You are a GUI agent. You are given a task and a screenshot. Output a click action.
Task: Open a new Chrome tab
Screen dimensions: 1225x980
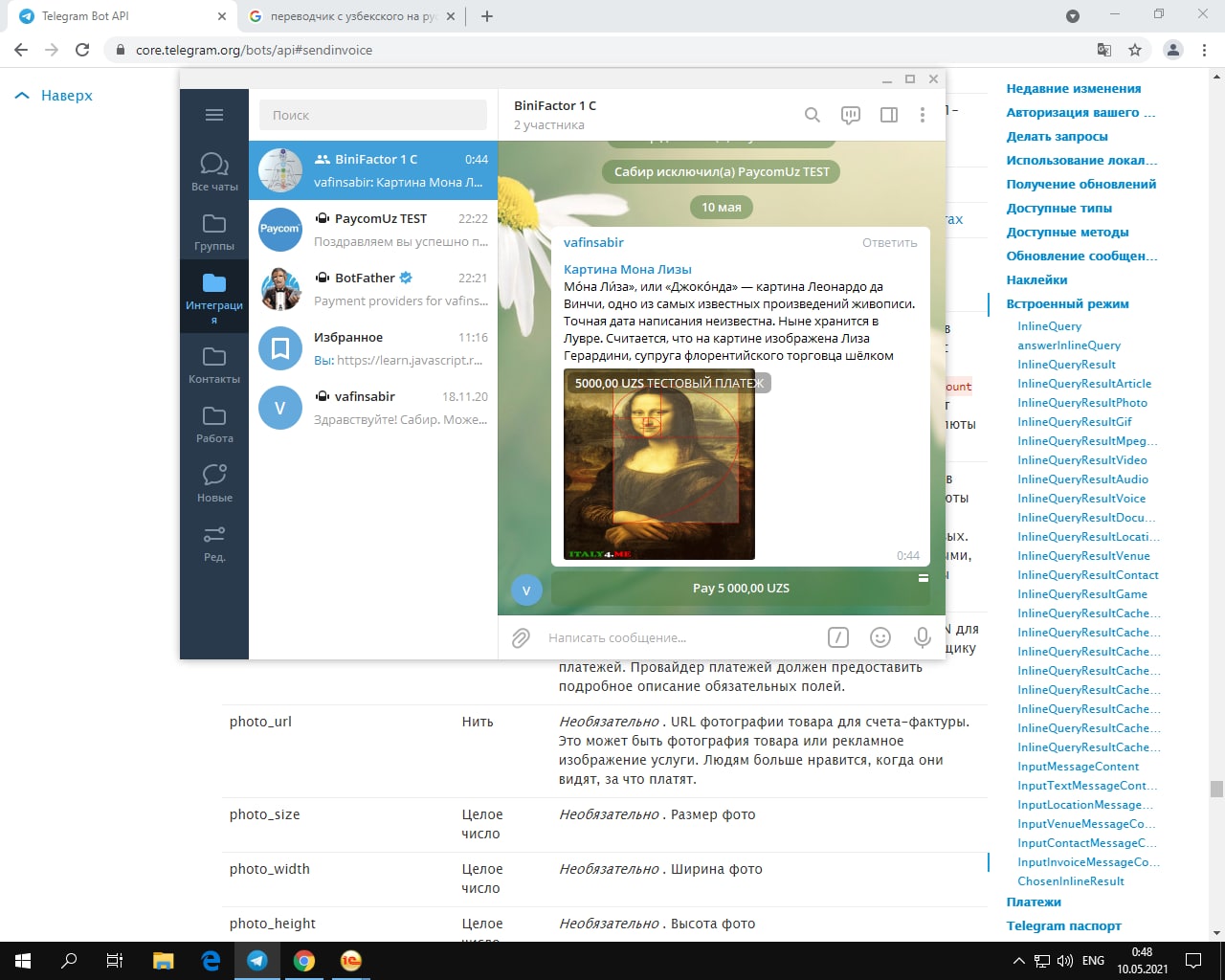[x=487, y=16]
